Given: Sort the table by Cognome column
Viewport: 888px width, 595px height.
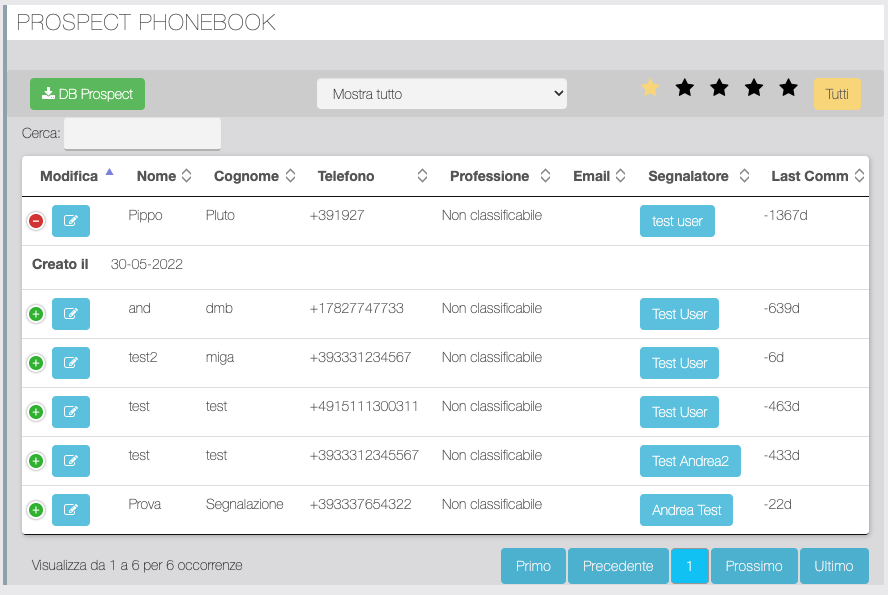Looking at the screenshot, I should [254, 176].
